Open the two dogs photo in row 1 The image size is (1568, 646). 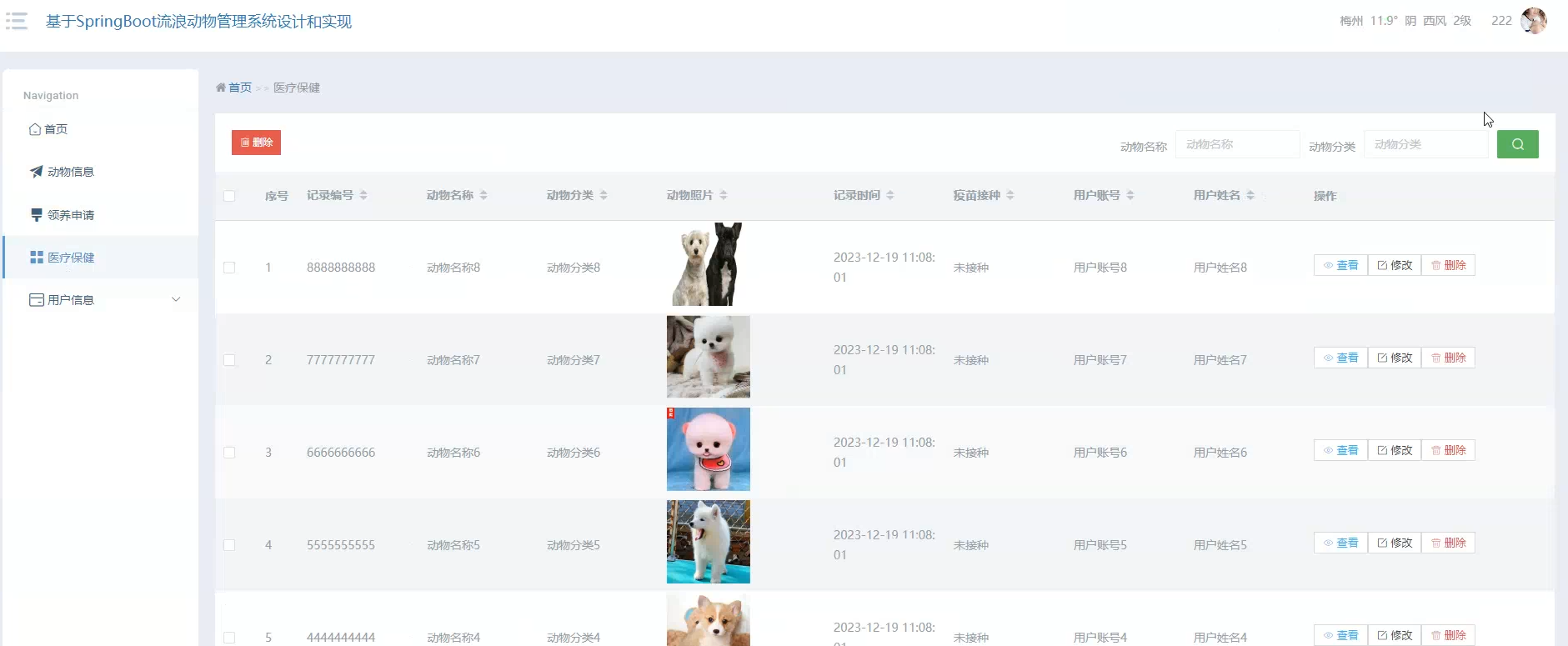click(709, 264)
